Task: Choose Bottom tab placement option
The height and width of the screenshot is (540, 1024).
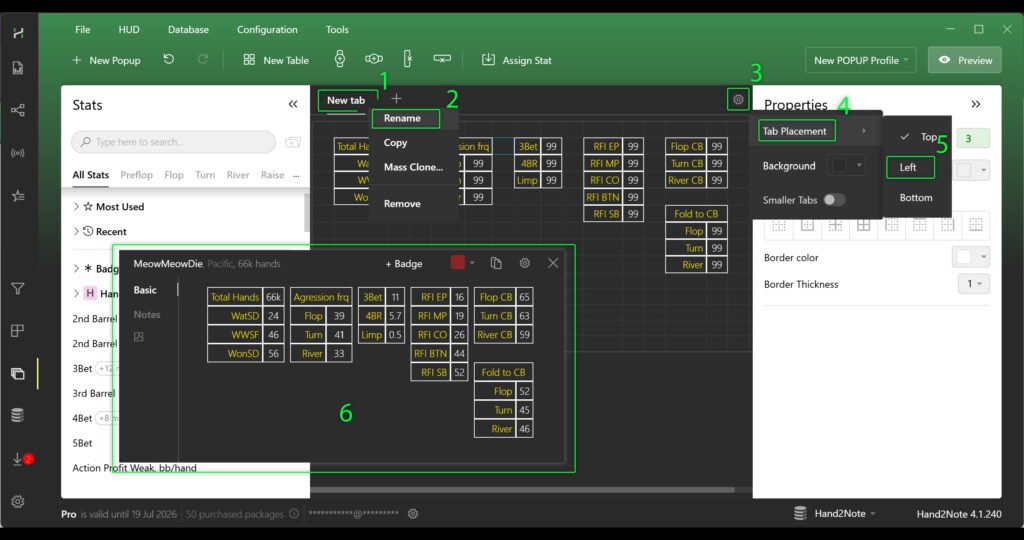Action: [x=915, y=198]
